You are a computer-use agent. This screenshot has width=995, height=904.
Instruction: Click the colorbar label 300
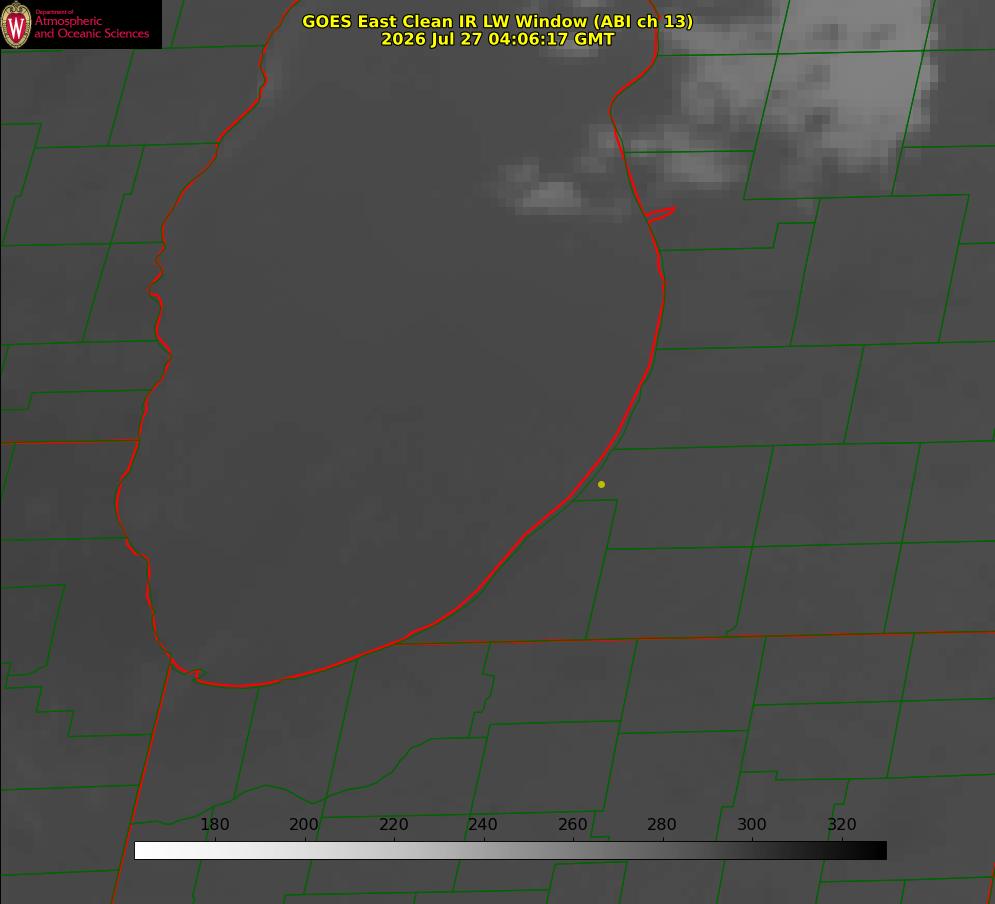click(752, 824)
